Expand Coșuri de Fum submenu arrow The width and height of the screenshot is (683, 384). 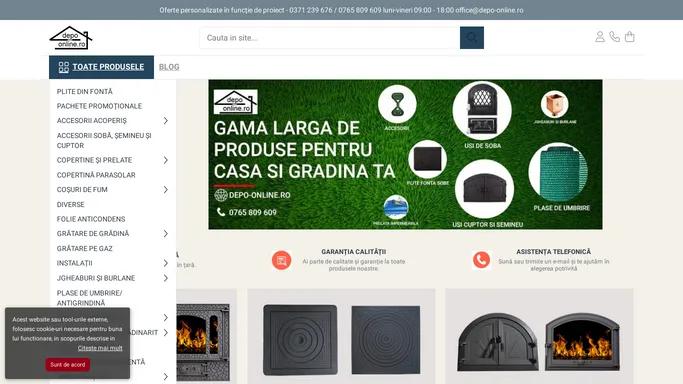tap(166, 189)
